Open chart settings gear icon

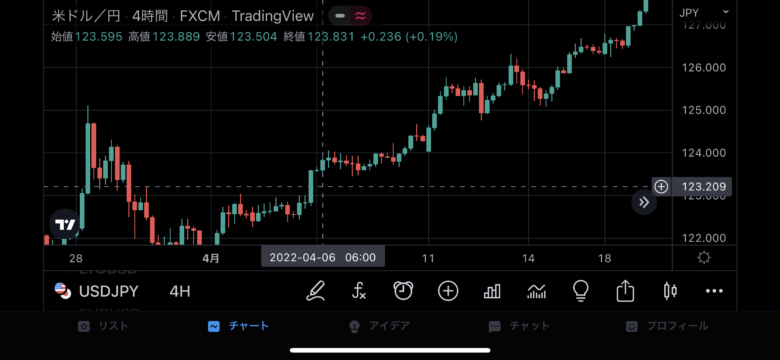pyautogui.click(x=704, y=258)
